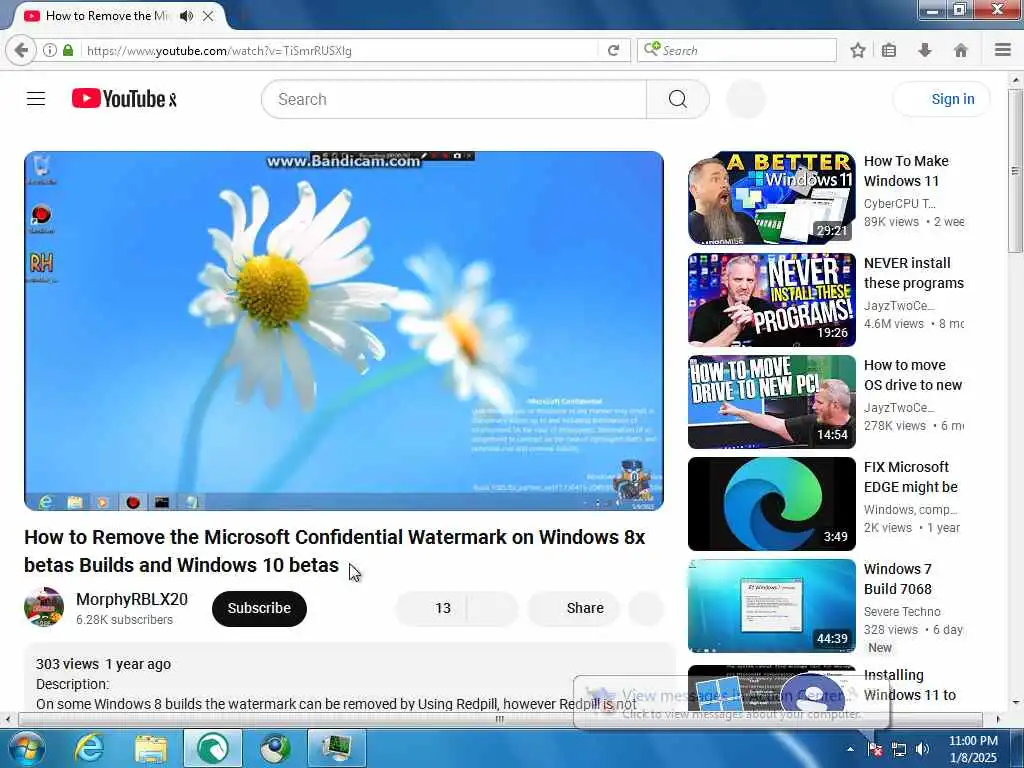The height and width of the screenshot is (768, 1024).
Task: Click the Share button
Action: (x=573, y=608)
